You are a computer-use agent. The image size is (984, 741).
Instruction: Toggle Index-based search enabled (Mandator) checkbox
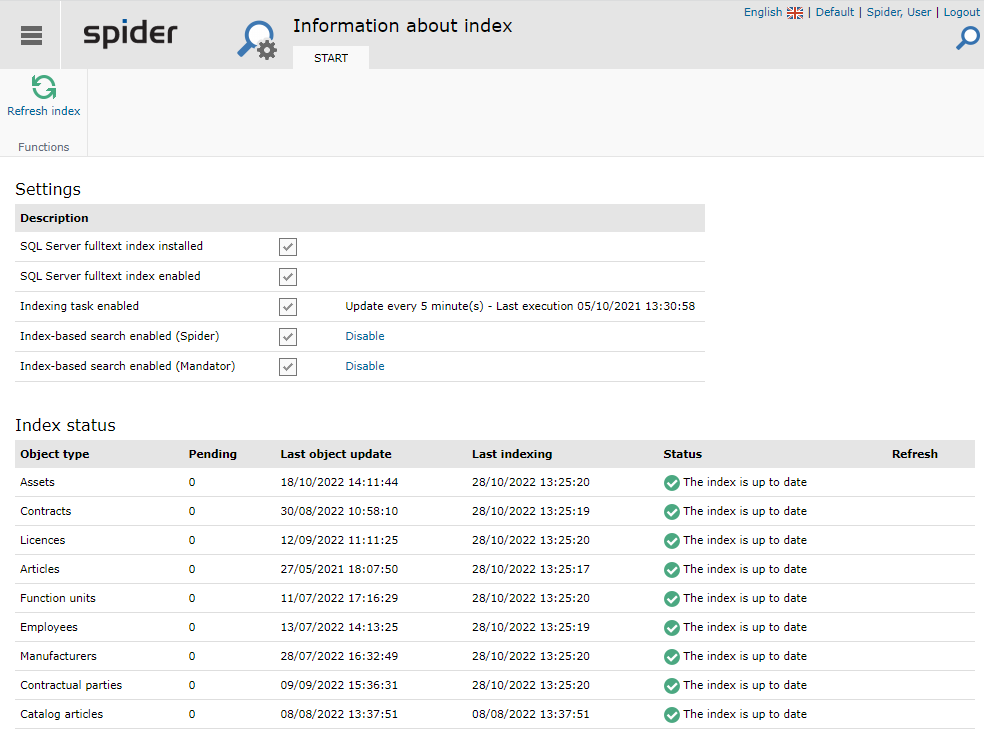288,366
